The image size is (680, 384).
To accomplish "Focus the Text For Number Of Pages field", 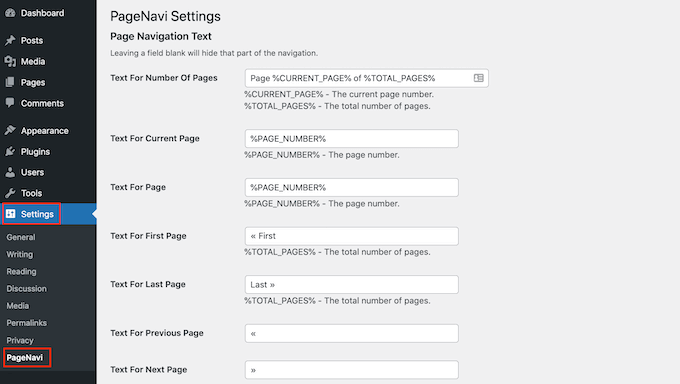I will 366,78.
